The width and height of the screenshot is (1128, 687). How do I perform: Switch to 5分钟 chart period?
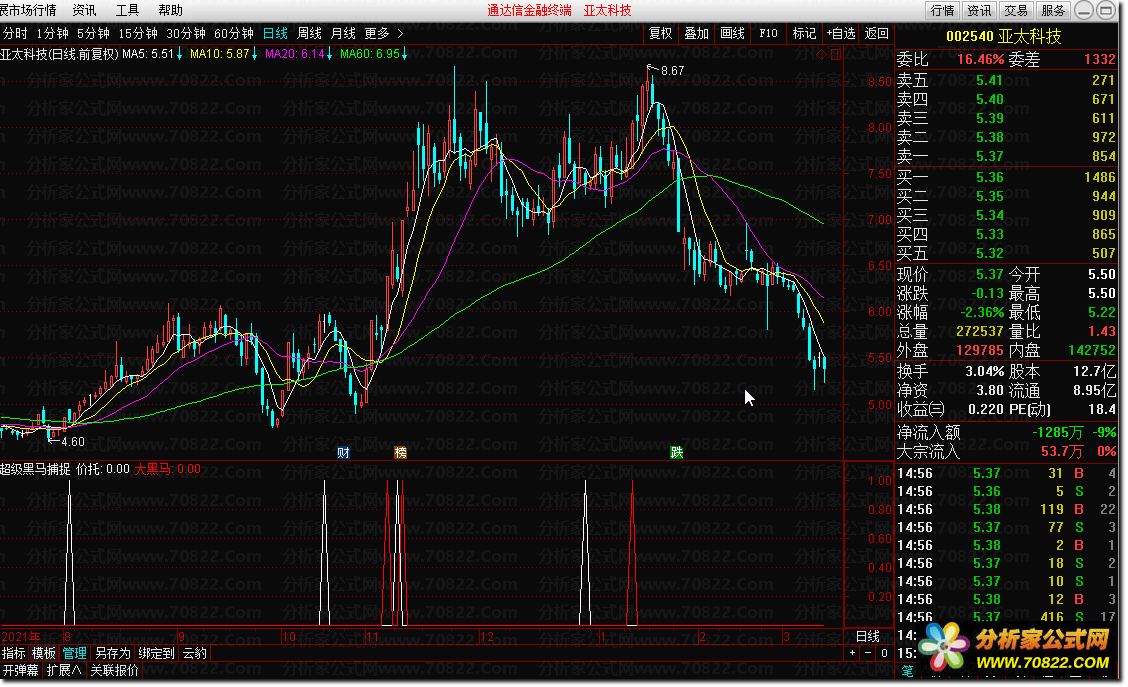pyautogui.click(x=93, y=33)
